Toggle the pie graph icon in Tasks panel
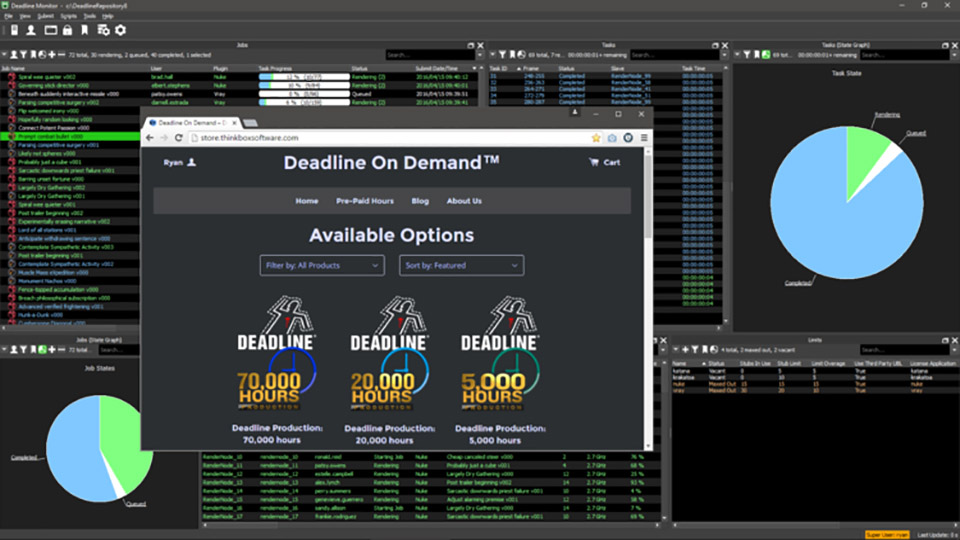Viewport: 960px width, 540px height. 521,55
